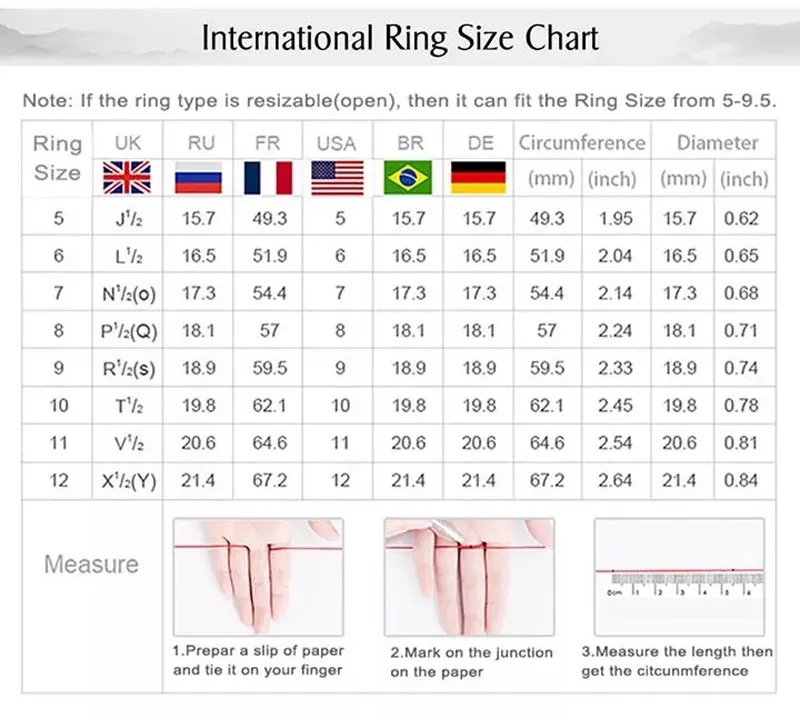Click the 2.64 inch circumference cell

click(x=615, y=480)
